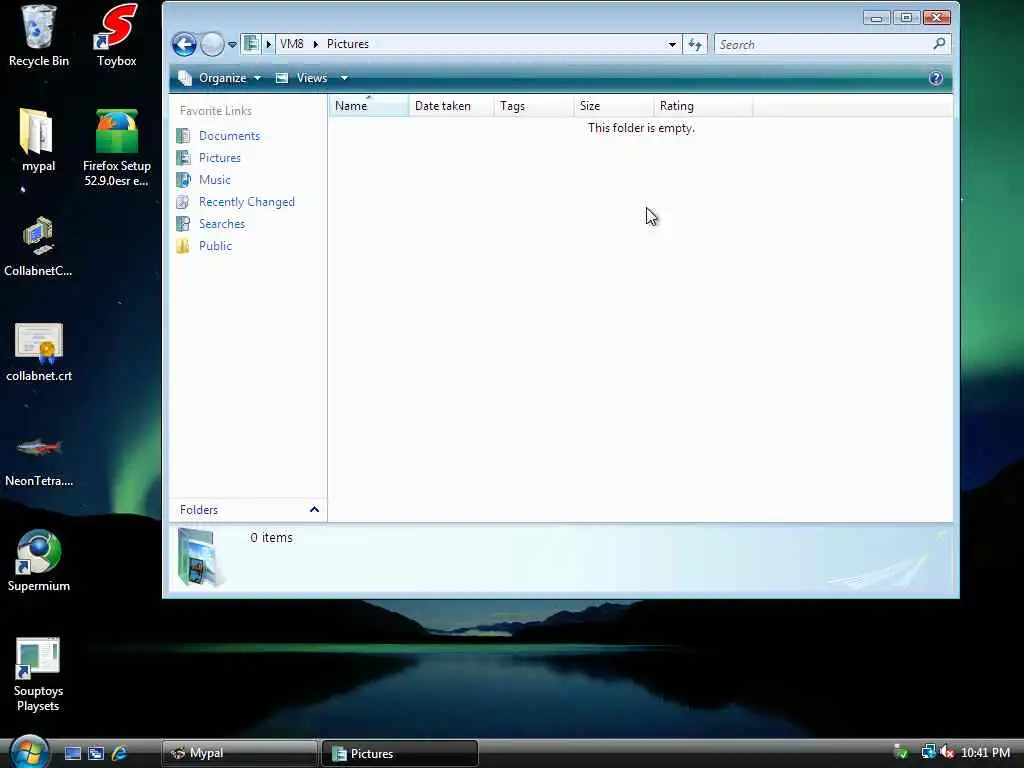Viewport: 1024px width, 768px height.
Task: Go back using the Back arrow button
Action: (x=184, y=44)
